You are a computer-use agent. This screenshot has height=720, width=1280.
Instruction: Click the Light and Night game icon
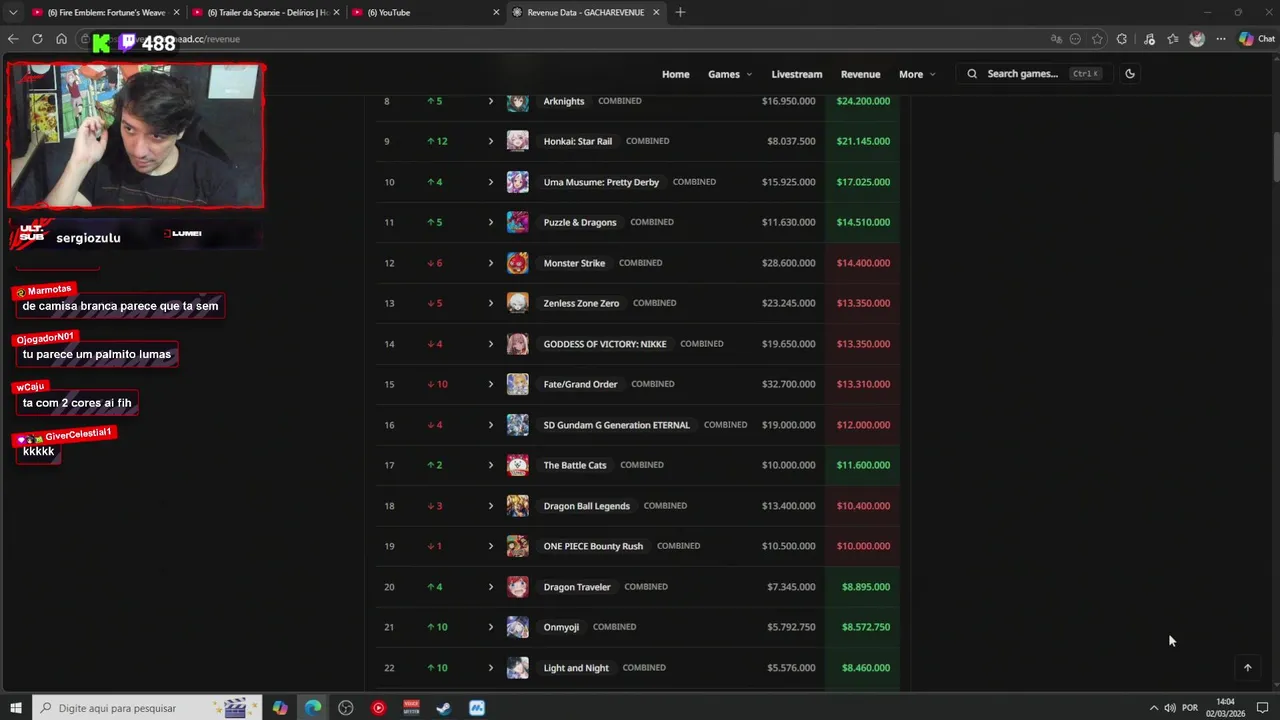pyautogui.click(x=517, y=668)
